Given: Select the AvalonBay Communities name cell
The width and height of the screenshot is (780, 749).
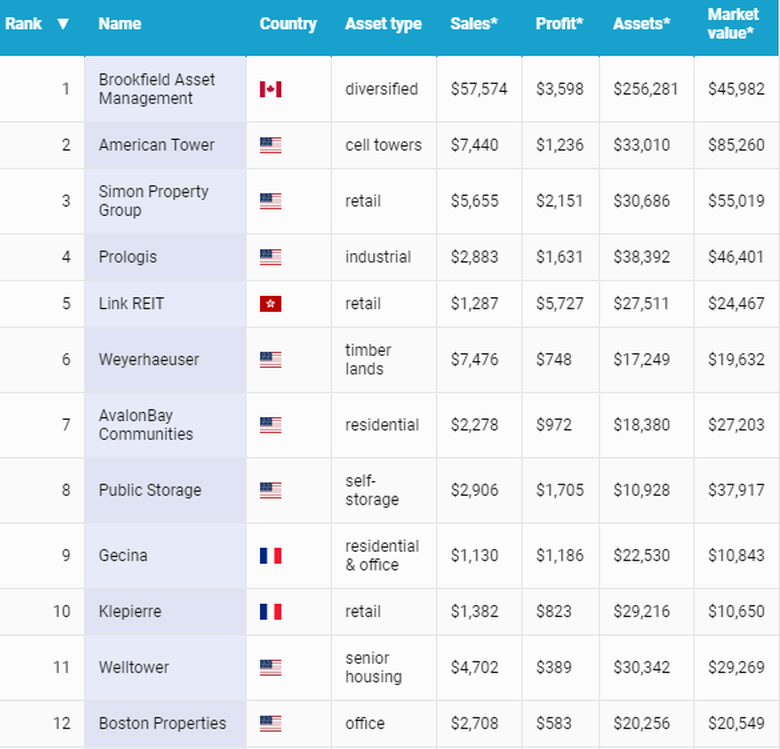Looking at the screenshot, I should tap(146, 425).
